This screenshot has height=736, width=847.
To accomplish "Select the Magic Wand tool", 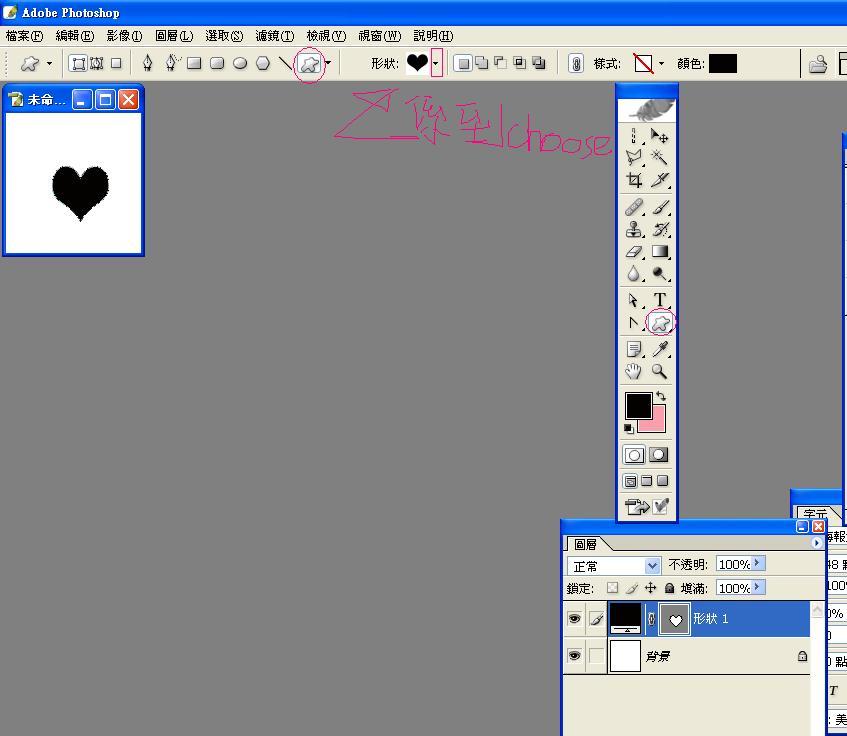I will [659, 157].
